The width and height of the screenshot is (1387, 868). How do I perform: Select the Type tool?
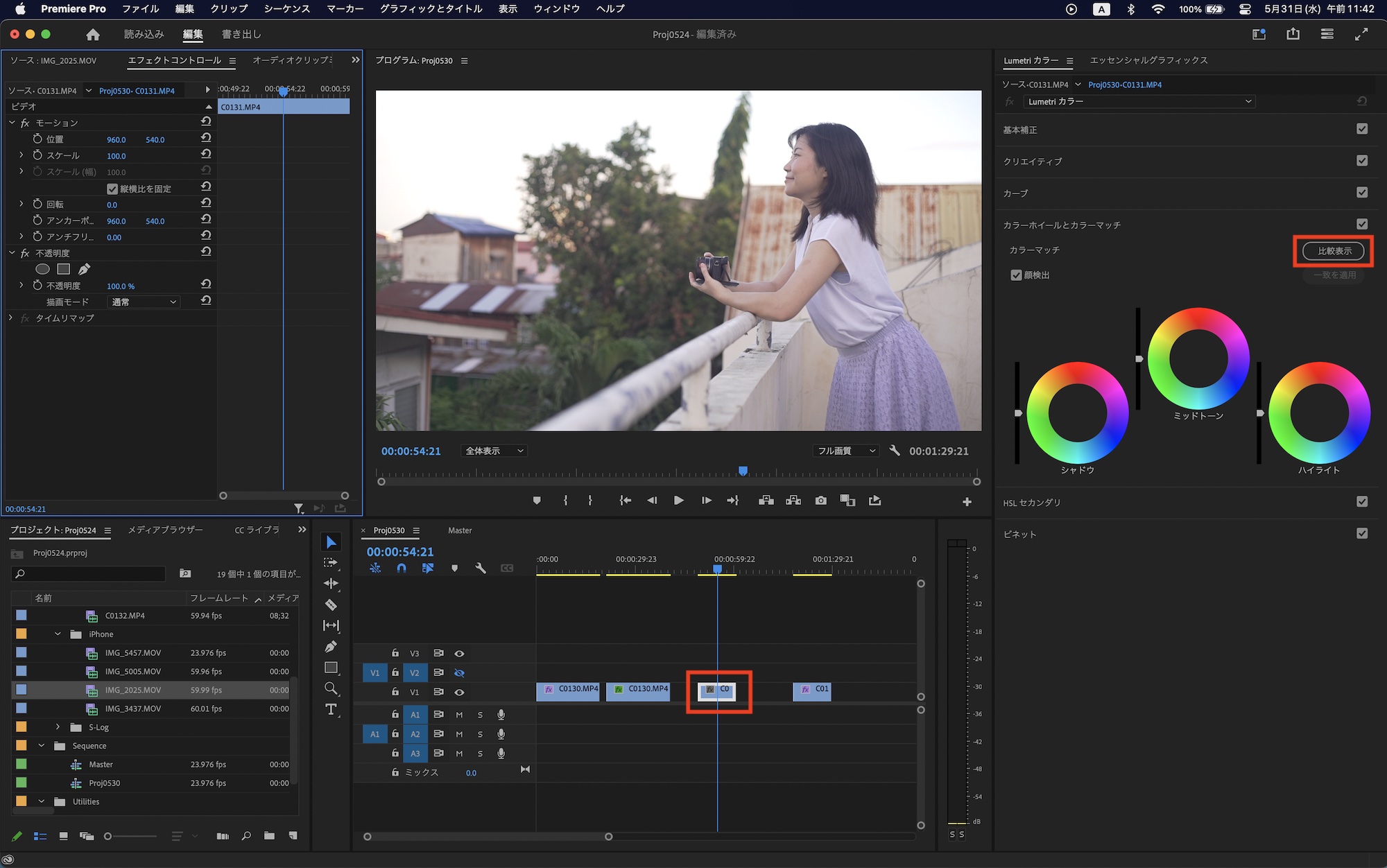pos(331,709)
